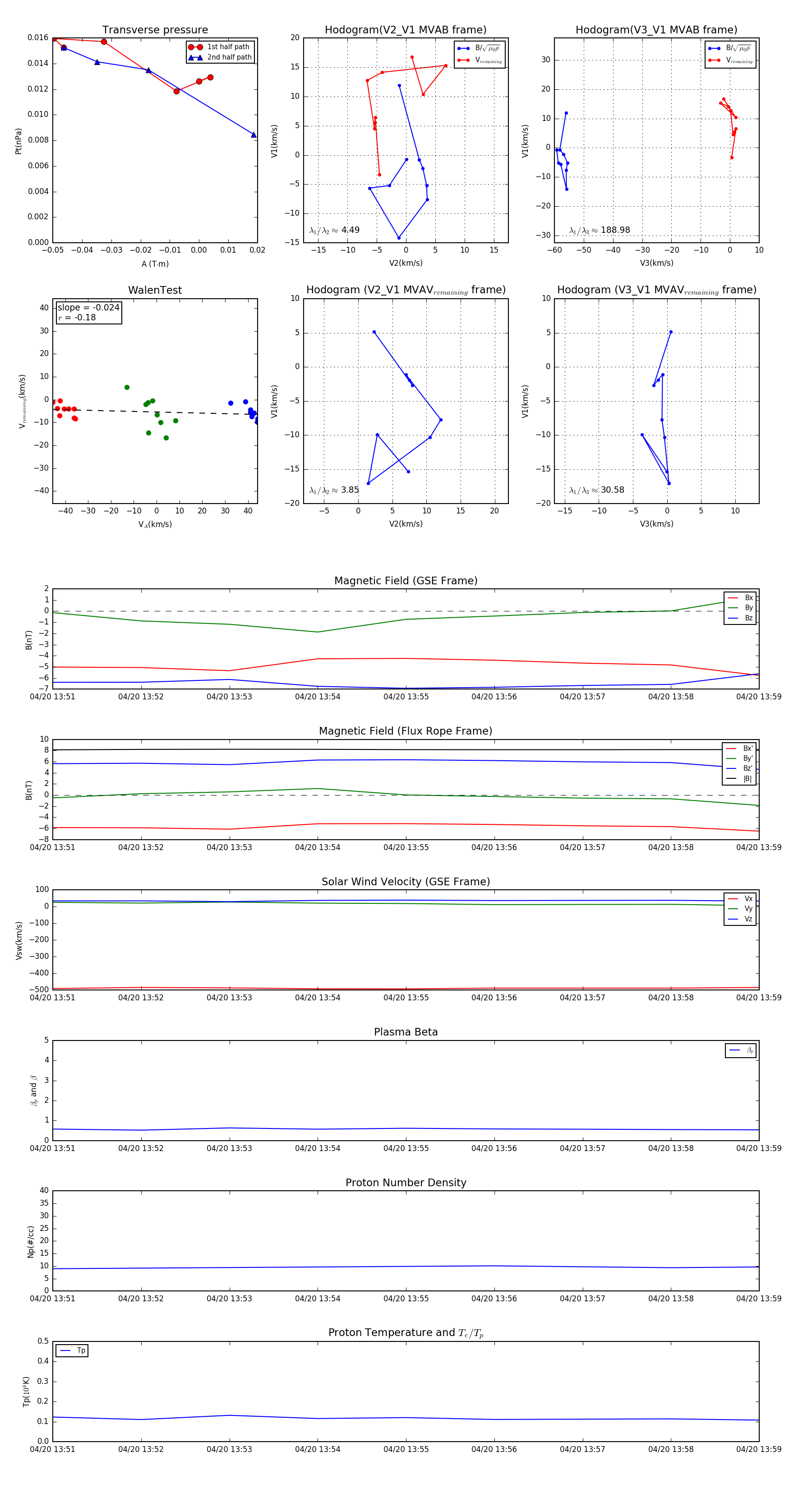
Task: Select the 'Vz' legend label
Action: click(748, 919)
